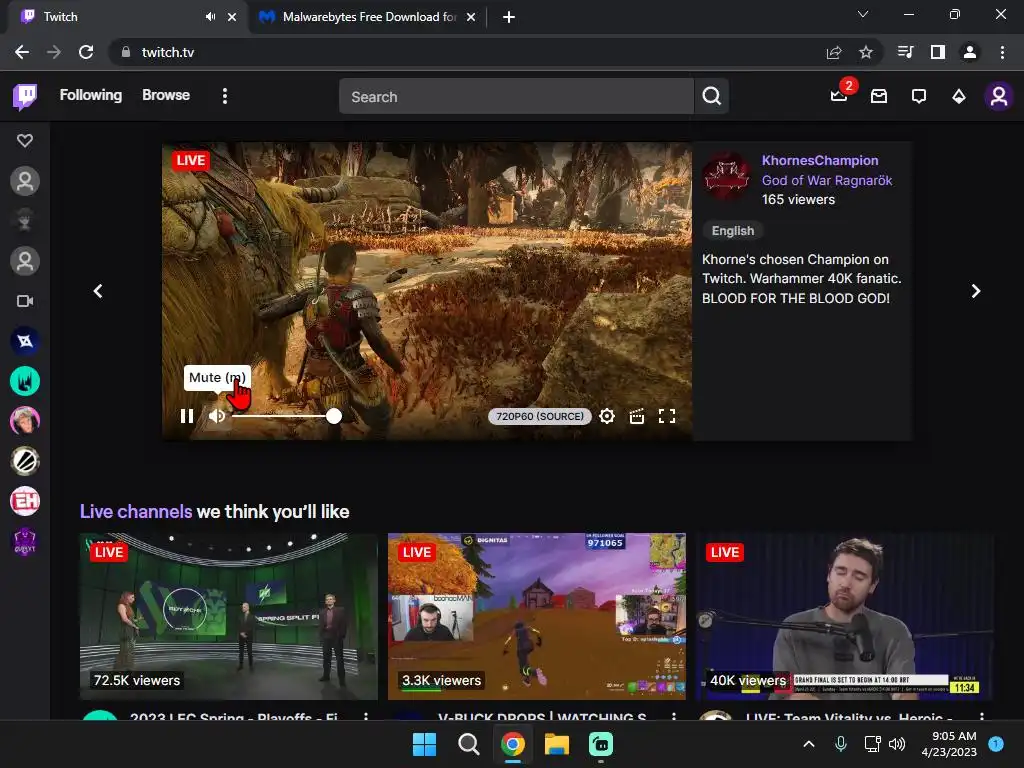Open the dark blue crossed-logo channel in sidebar
Viewport: 1024px width, 768px height.
pyautogui.click(x=25, y=341)
